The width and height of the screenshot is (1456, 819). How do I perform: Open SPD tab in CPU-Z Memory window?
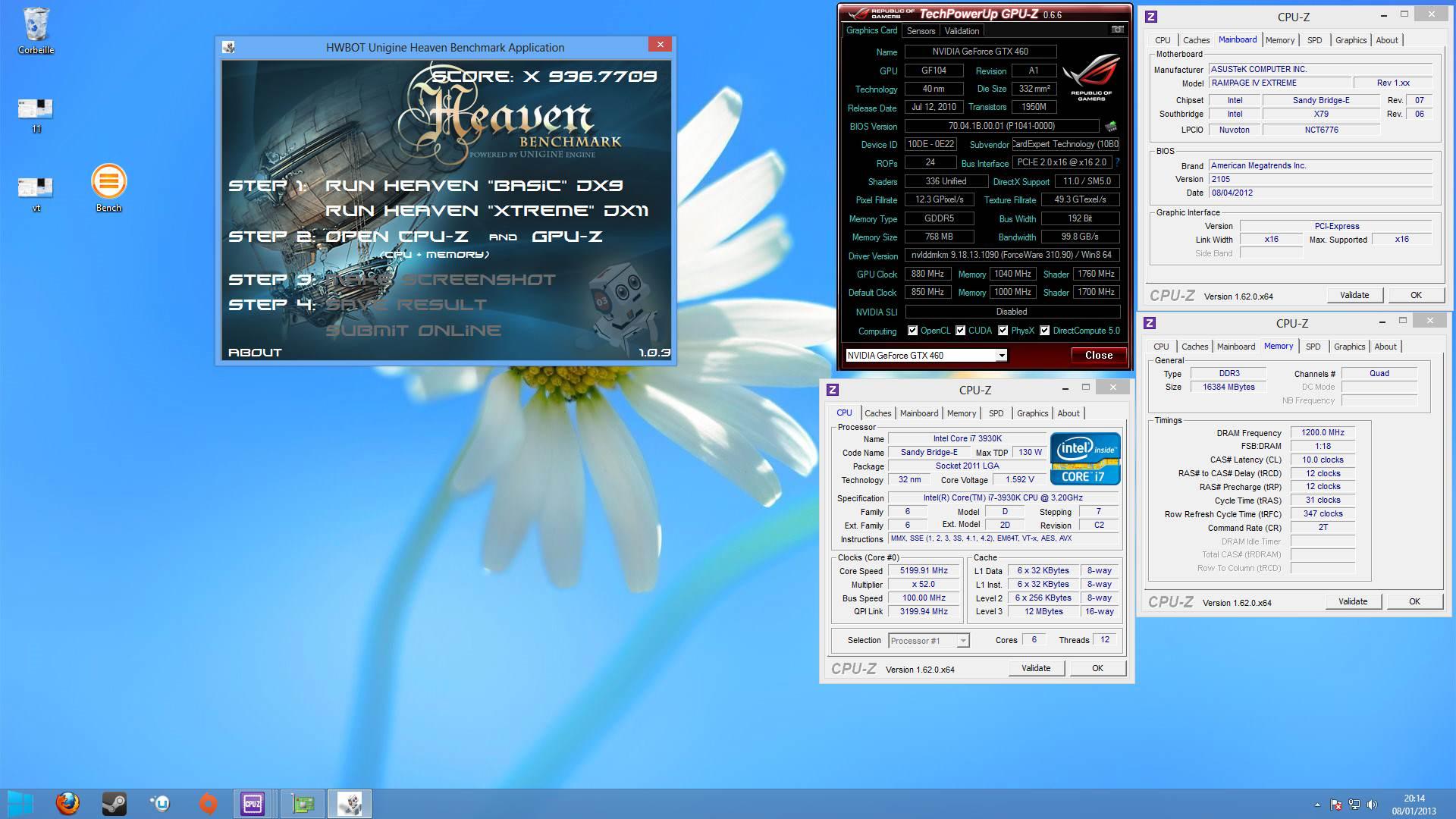tap(1313, 347)
